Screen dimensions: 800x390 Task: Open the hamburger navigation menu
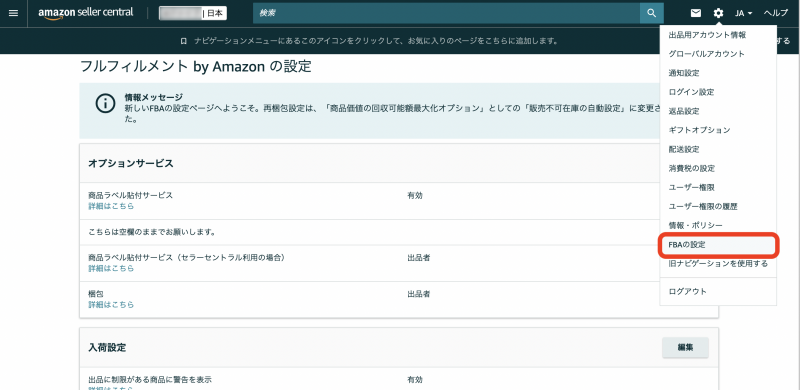point(13,13)
